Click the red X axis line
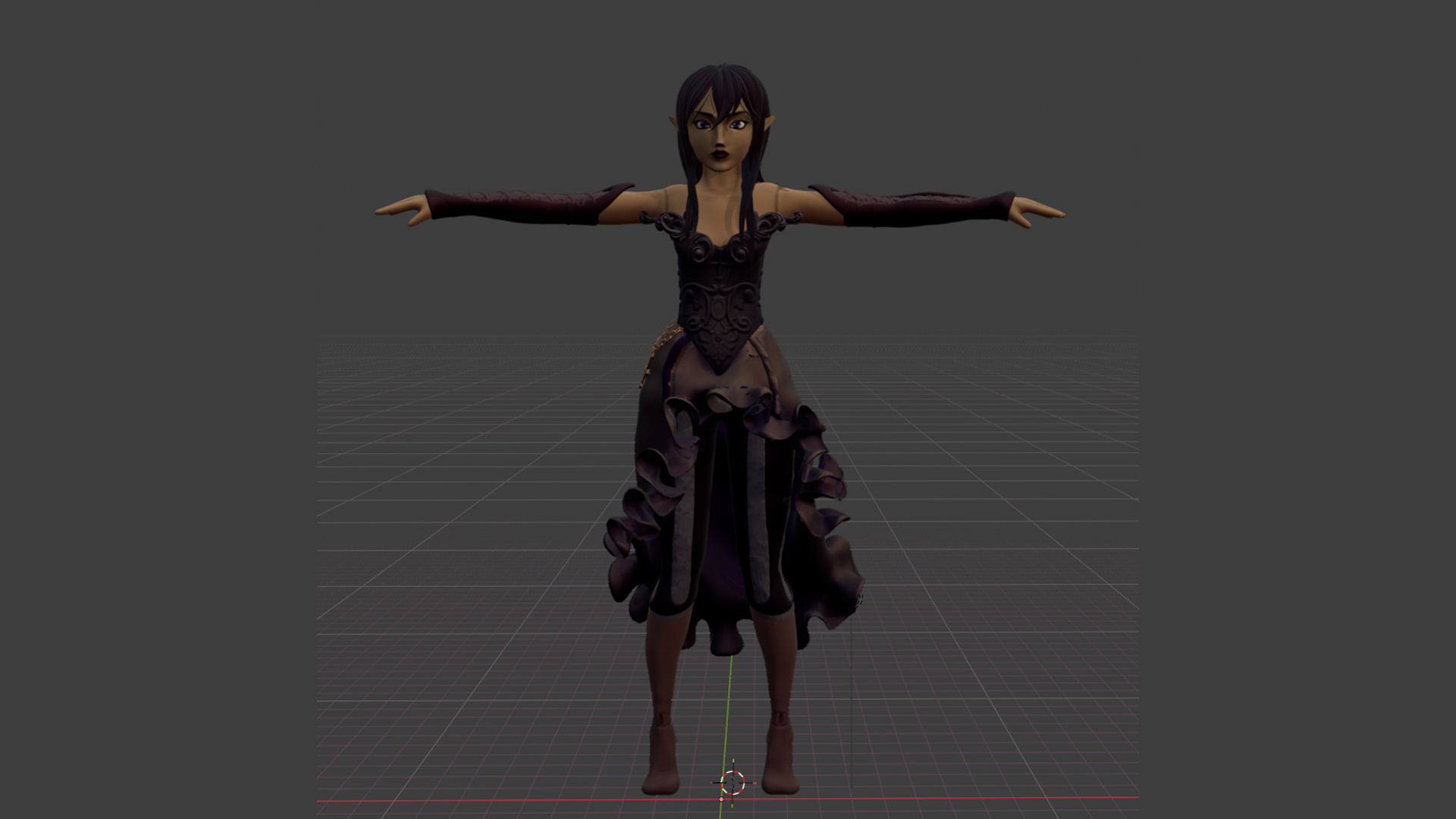The width and height of the screenshot is (1456, 819). [726, 799]
